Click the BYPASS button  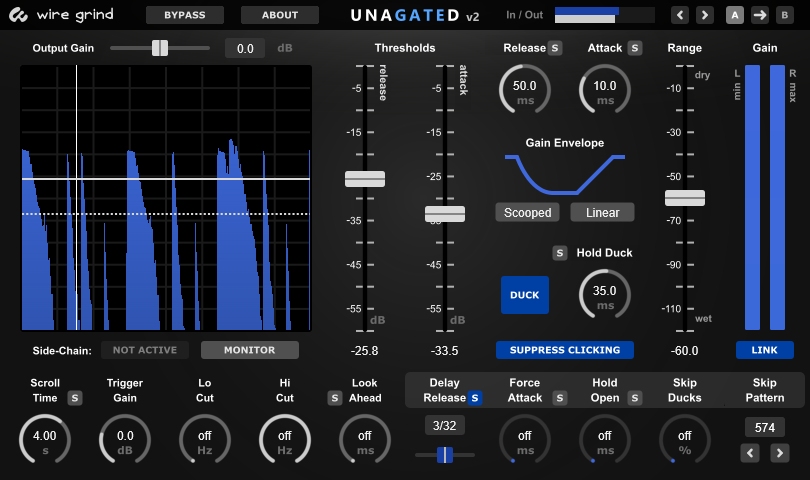pyautogui.click(x=185, y=15)
